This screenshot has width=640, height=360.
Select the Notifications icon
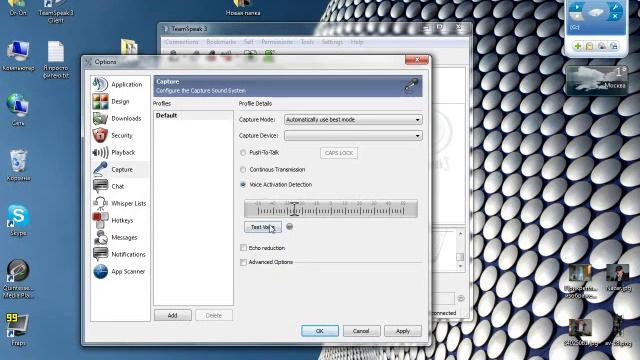[100, 254]
